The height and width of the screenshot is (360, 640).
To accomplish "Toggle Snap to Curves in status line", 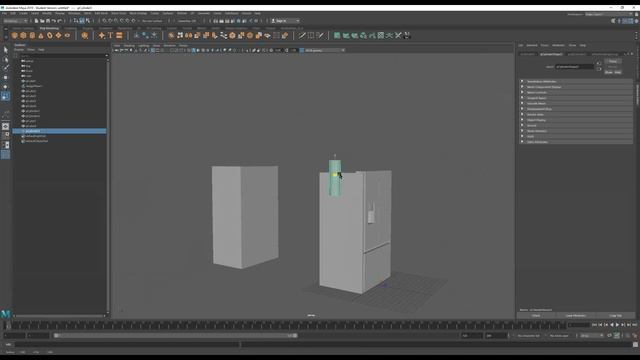I will coord(110,21).
